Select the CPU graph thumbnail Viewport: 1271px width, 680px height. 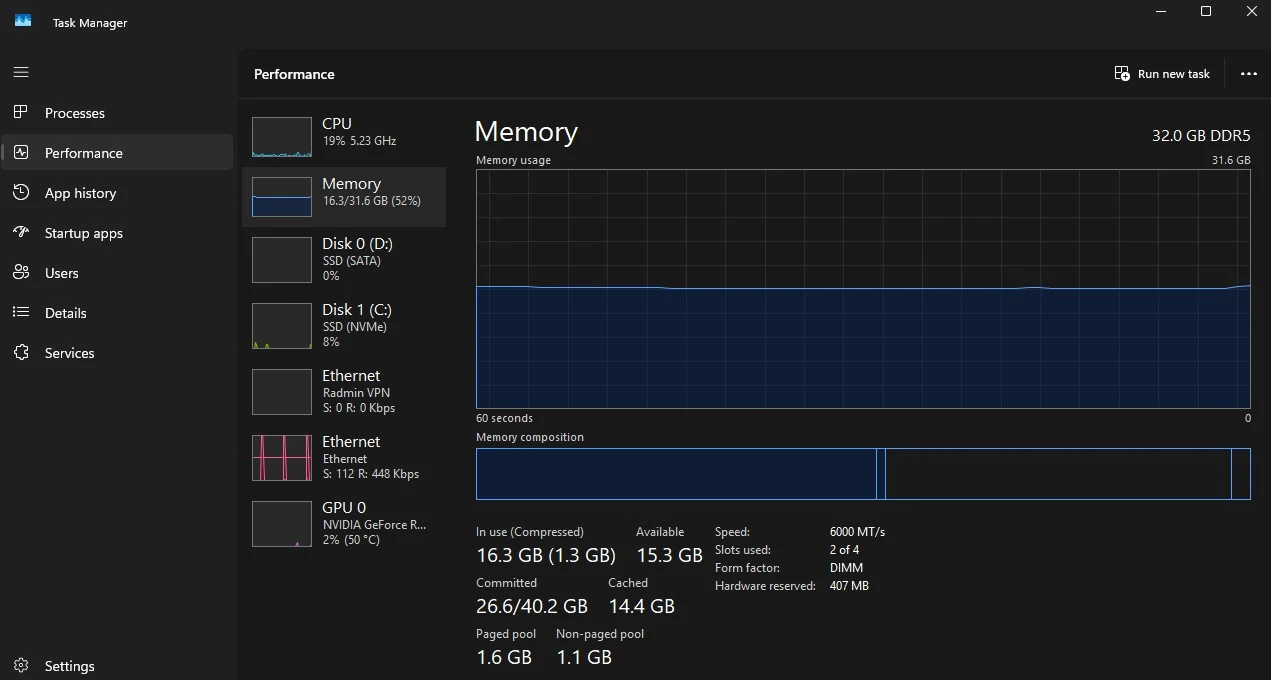tap(282, 137)
